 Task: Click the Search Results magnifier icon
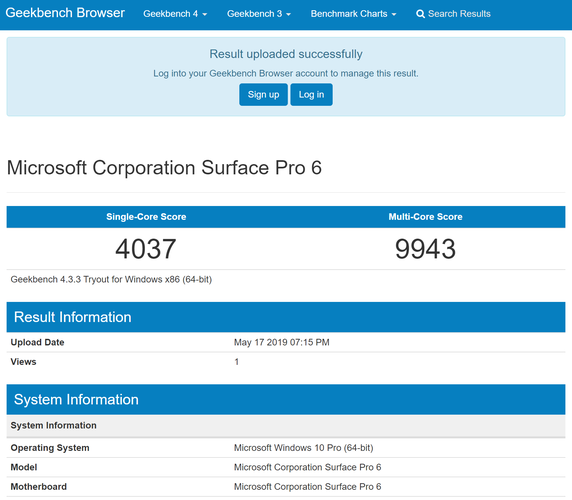pos(420,14)
